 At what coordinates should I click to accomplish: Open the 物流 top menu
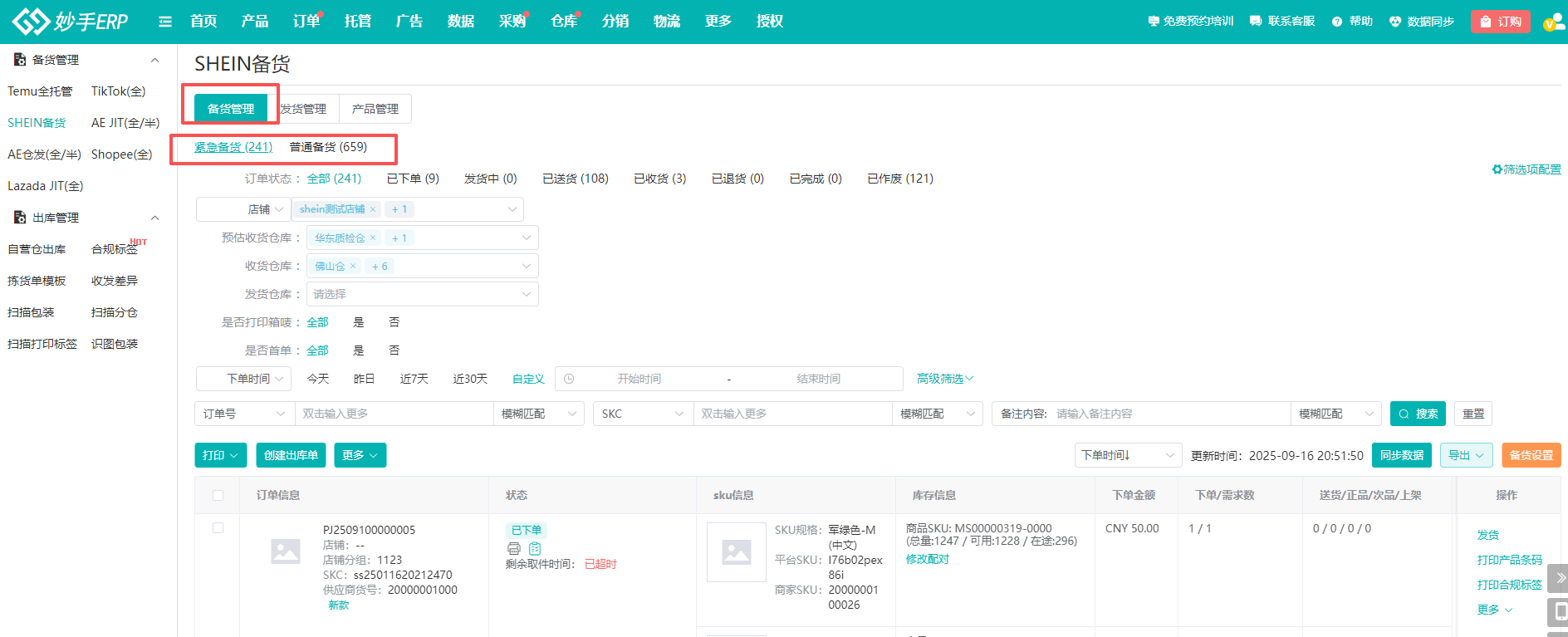[667, 22]
